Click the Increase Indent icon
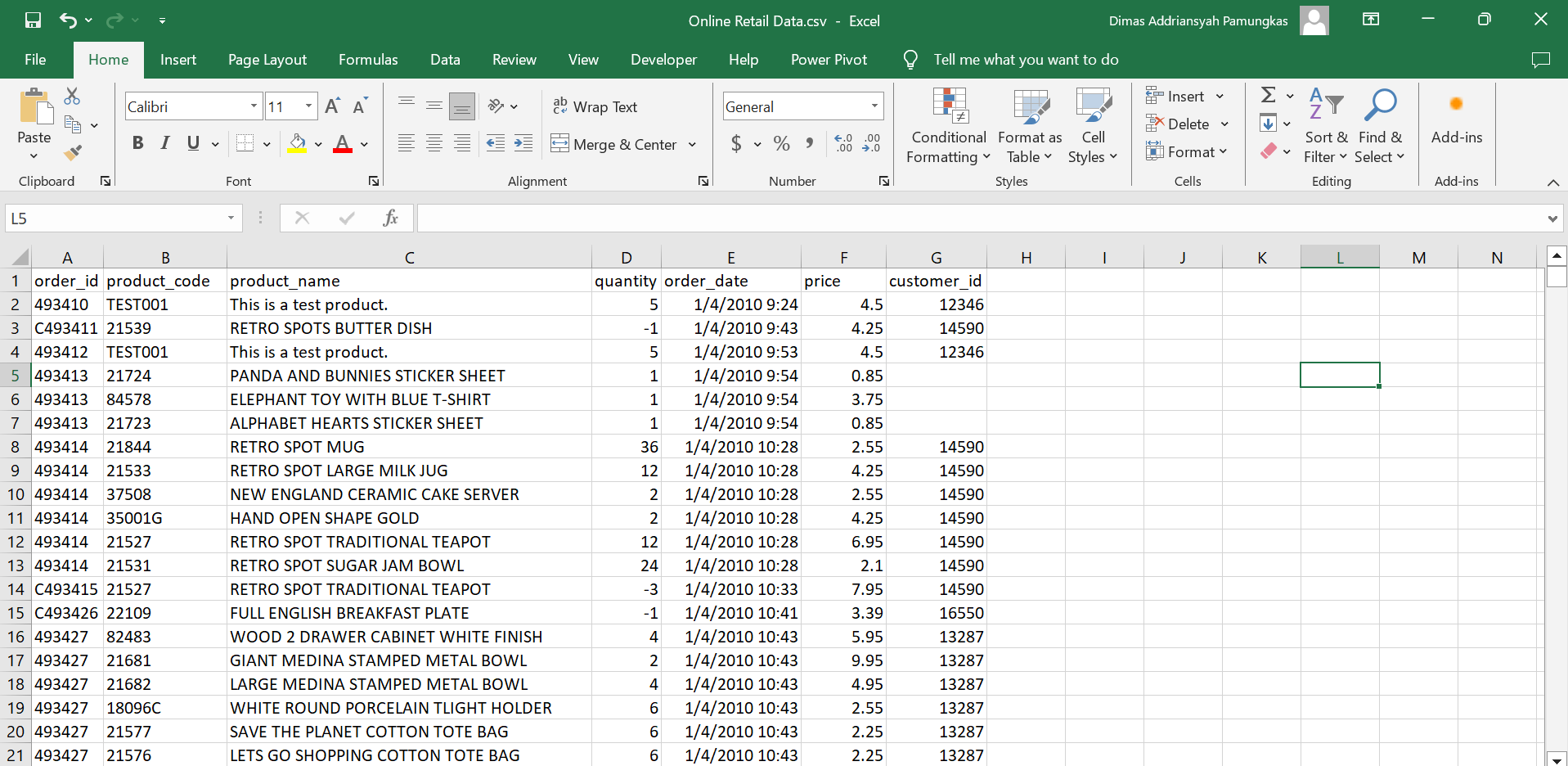This screenshot has width=1568, height=766. [x=523, y=144]
